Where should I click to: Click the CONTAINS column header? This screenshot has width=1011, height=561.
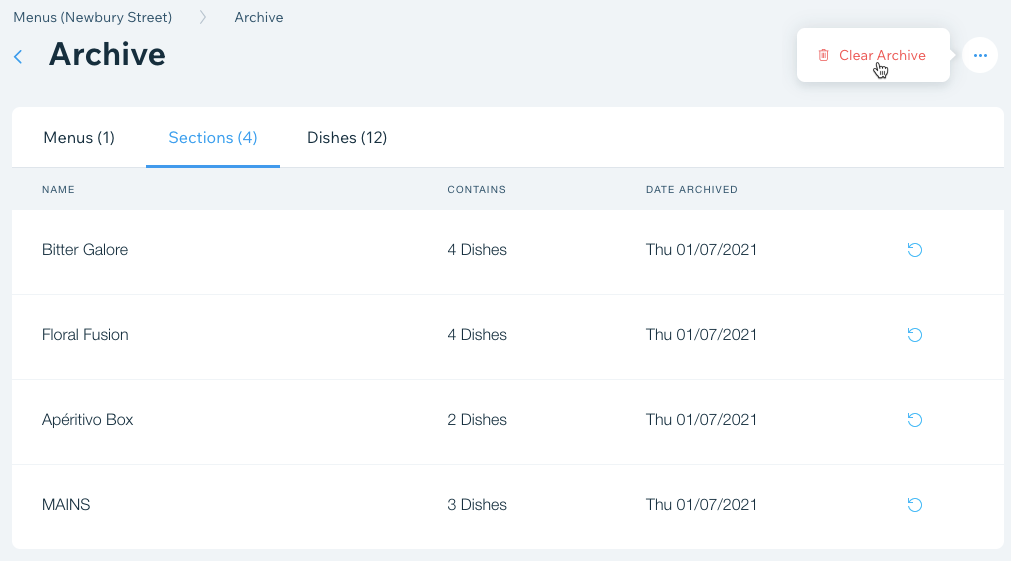(476, 189)
